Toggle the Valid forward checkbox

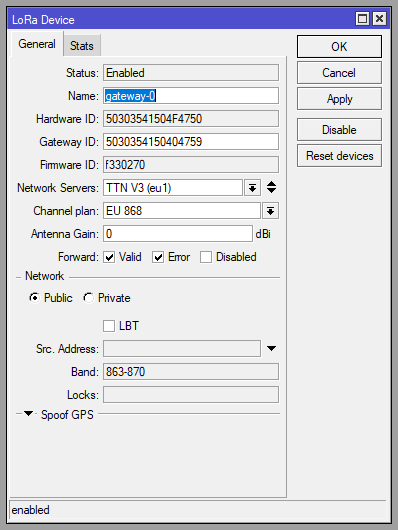[109, 257]
